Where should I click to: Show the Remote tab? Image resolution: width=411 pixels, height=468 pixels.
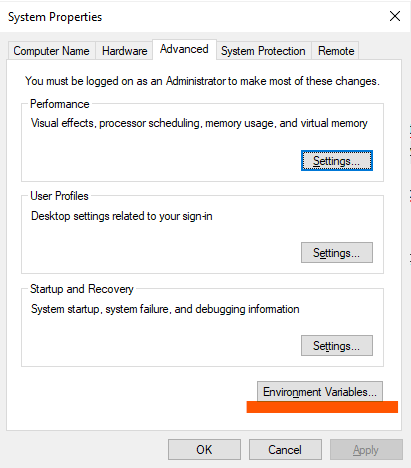[x=336, y=51]
